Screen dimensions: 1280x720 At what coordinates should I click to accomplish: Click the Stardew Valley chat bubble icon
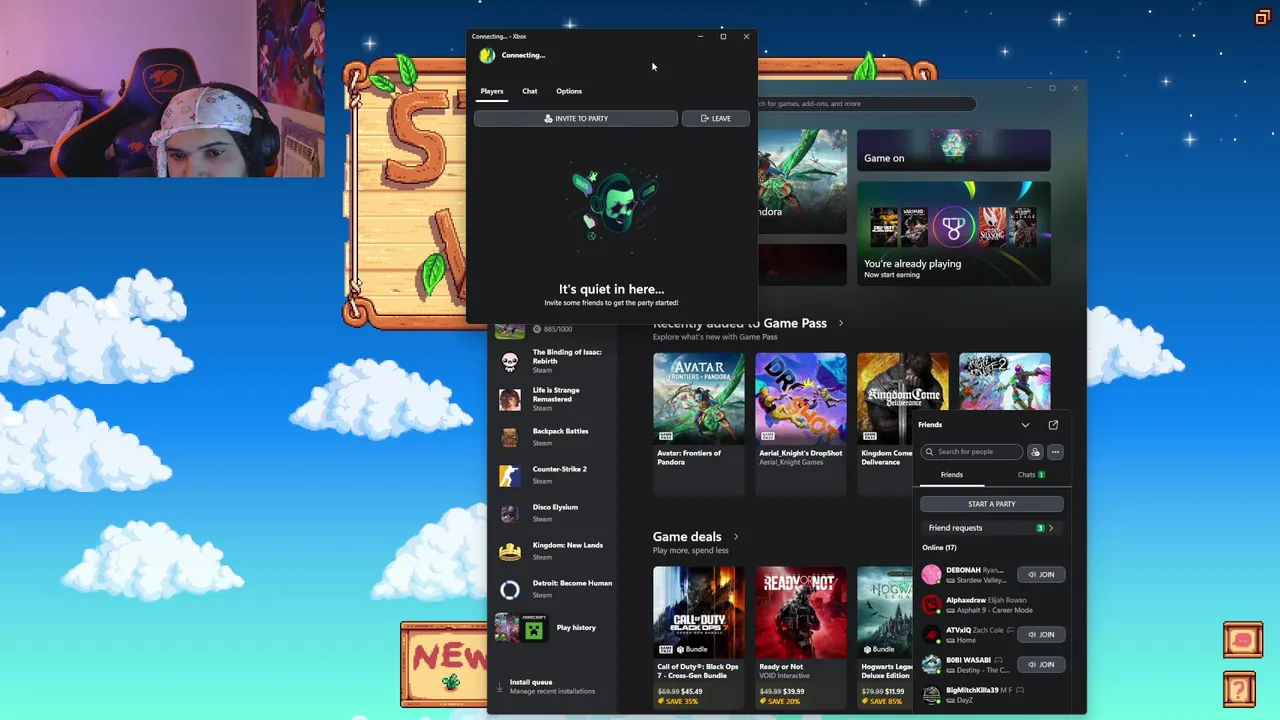click(x=1243, y=640)
